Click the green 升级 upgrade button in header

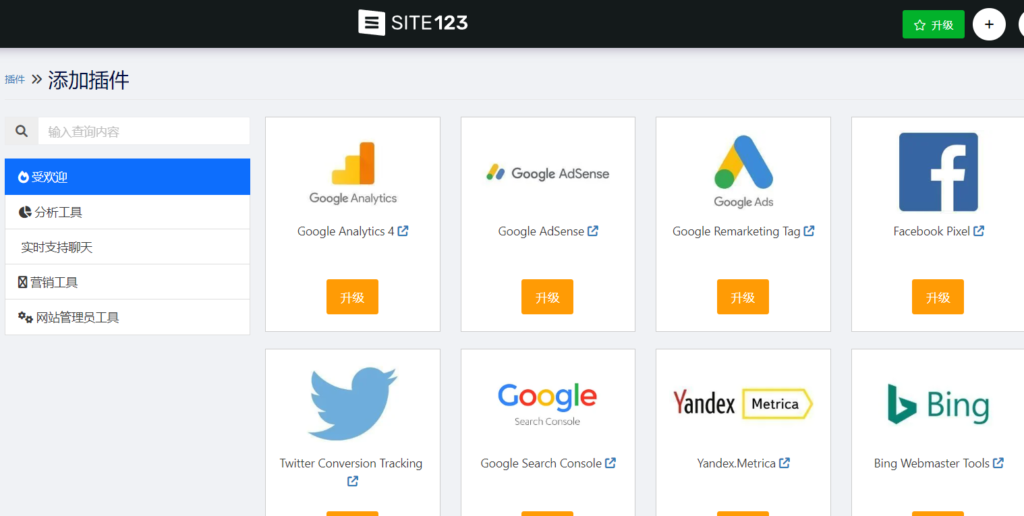click(933, 25)
